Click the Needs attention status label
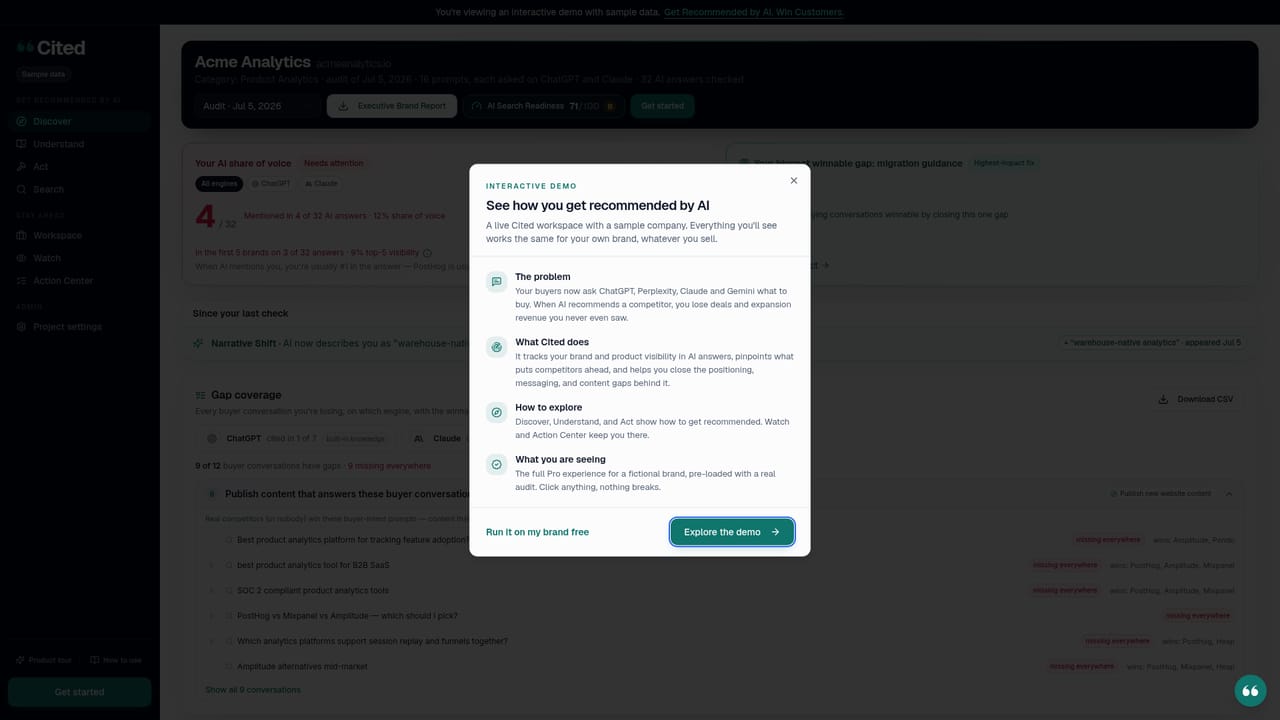 pos(334,163)
